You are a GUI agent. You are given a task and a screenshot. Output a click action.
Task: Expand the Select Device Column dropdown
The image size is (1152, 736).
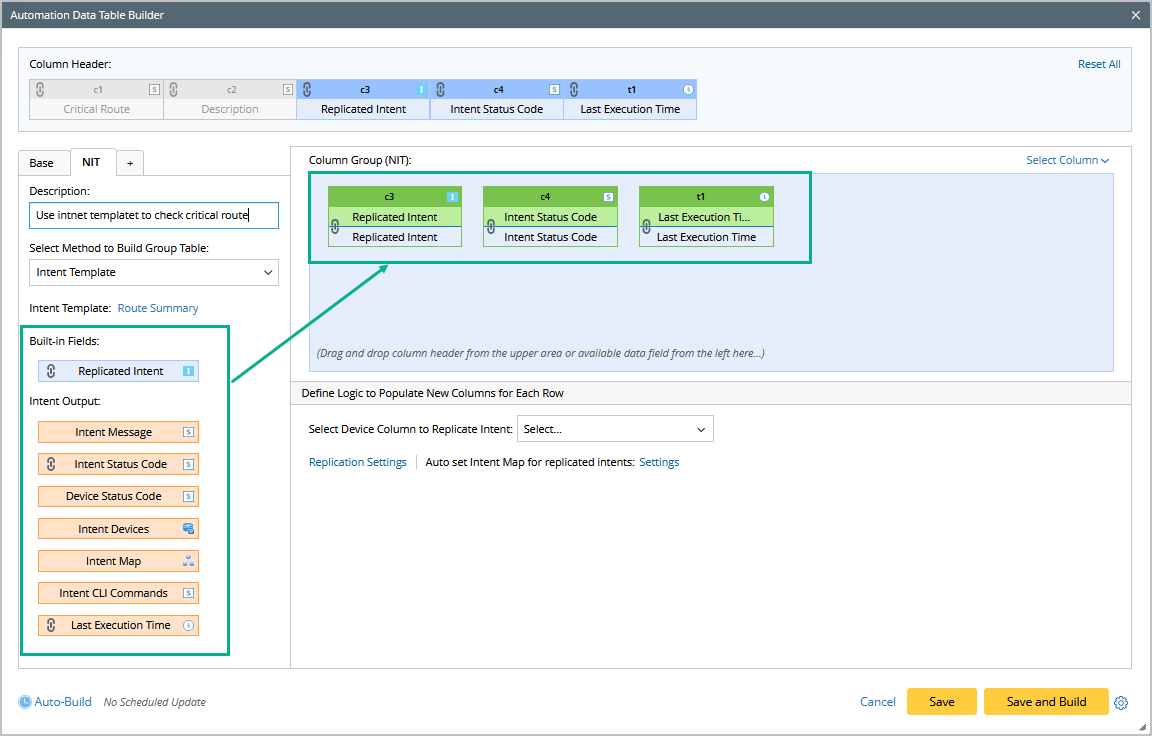point(615,429)
